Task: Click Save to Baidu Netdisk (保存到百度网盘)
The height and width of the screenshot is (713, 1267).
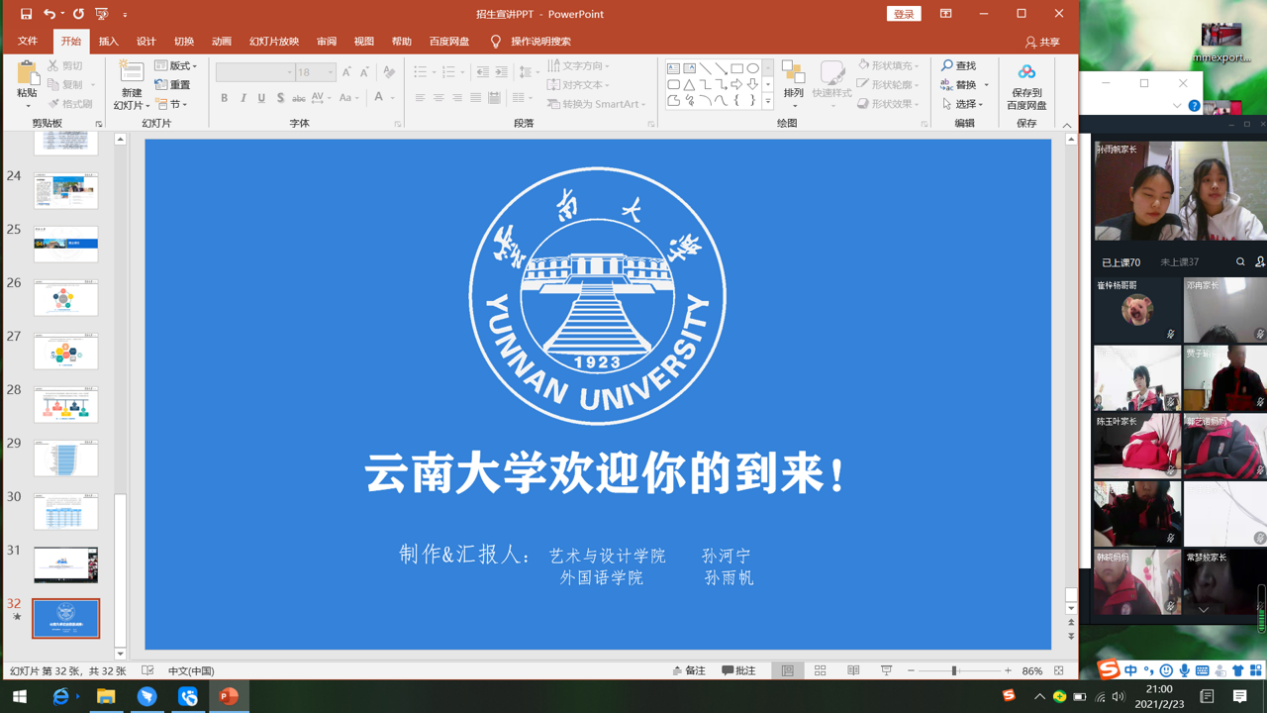Action: 1026,86
